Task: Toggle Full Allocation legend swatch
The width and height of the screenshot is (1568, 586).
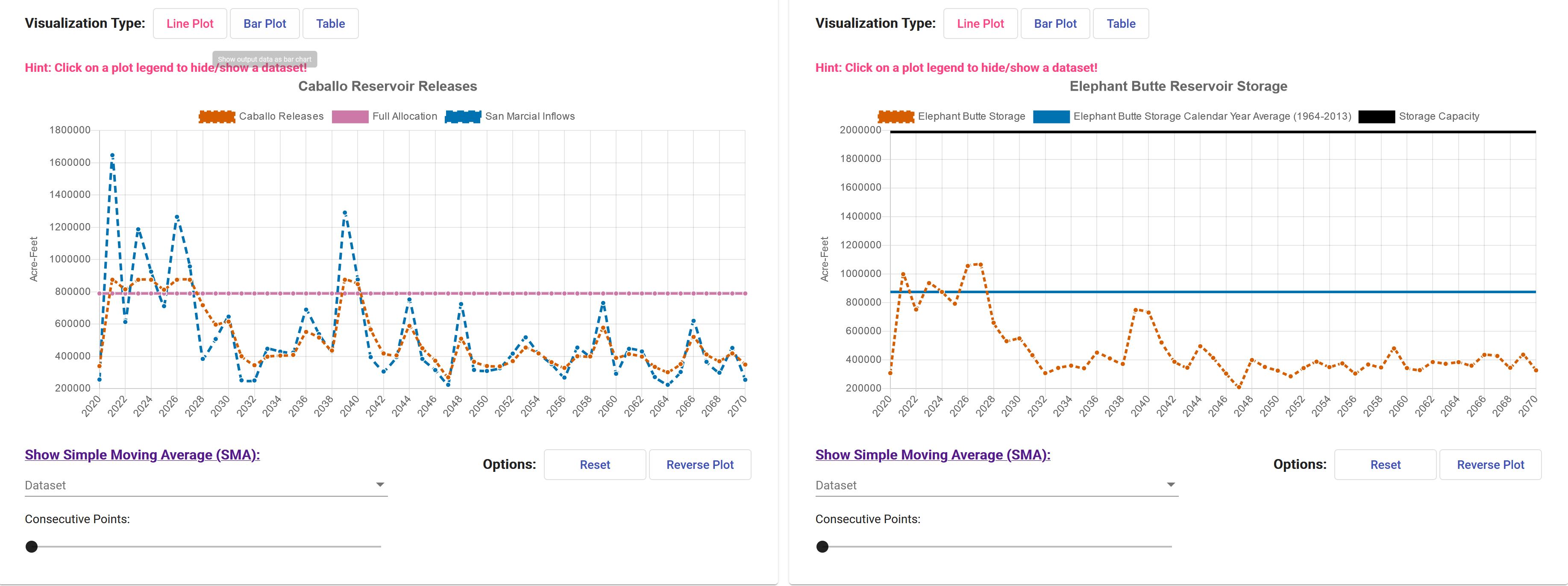Action: coord(350,116)
